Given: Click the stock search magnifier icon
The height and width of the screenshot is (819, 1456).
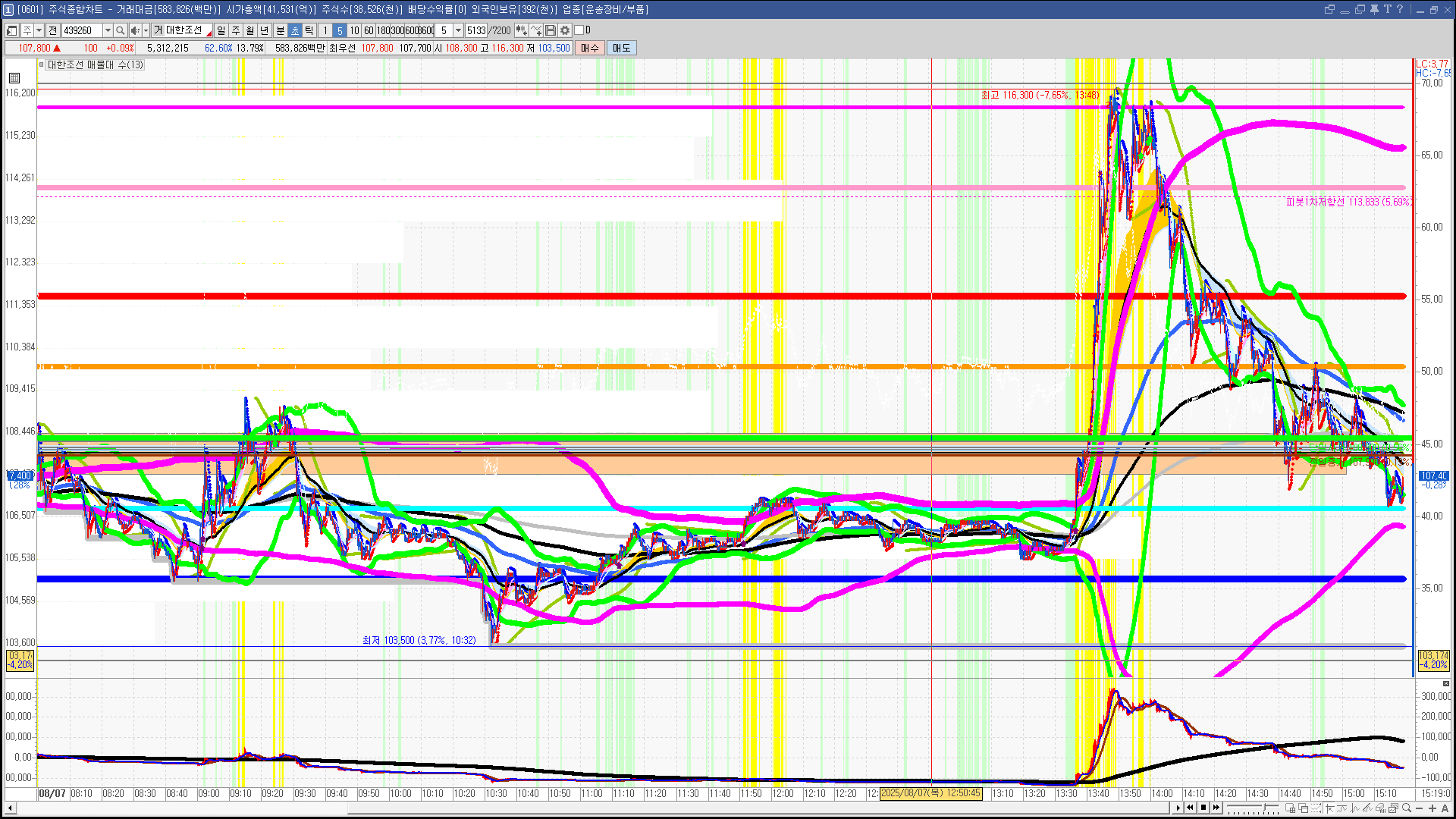Looking at the screenshot, I should tap(121, 30).
